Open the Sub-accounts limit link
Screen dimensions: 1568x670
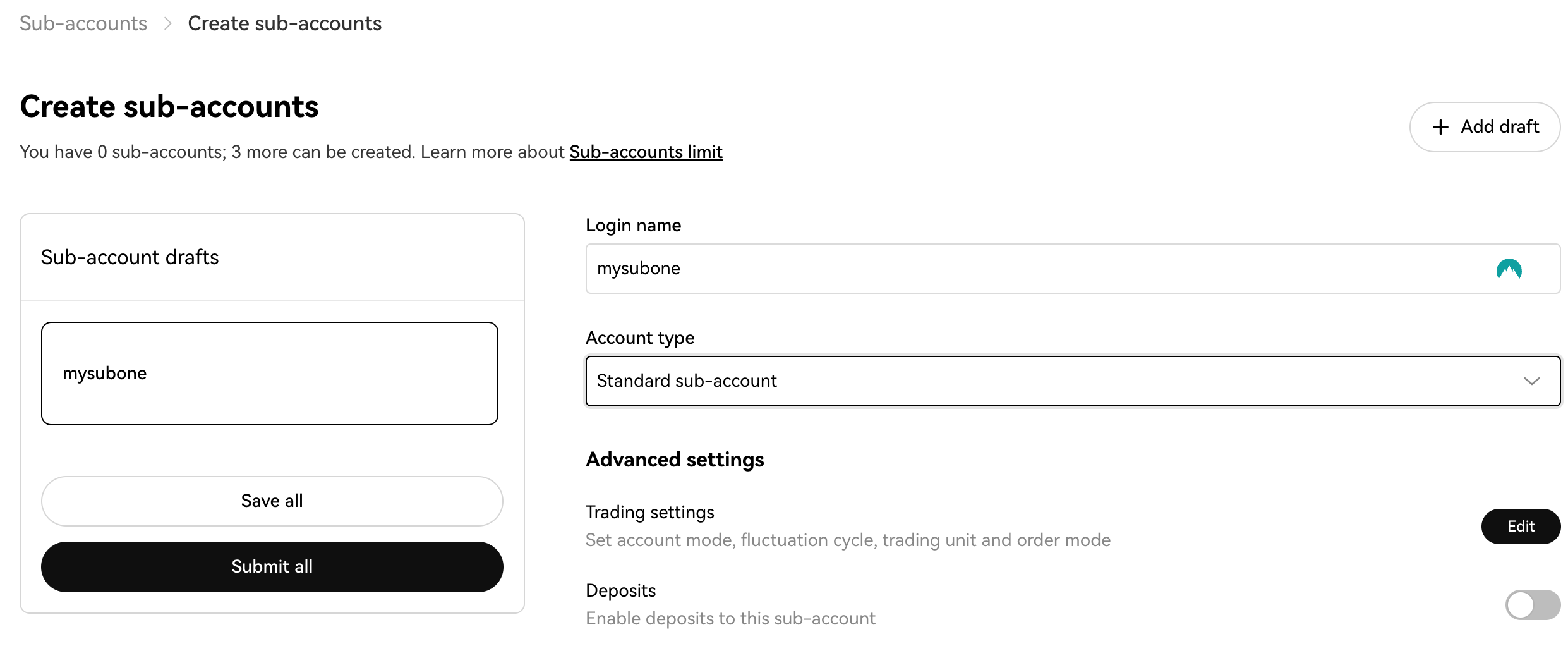click(646, 152)
